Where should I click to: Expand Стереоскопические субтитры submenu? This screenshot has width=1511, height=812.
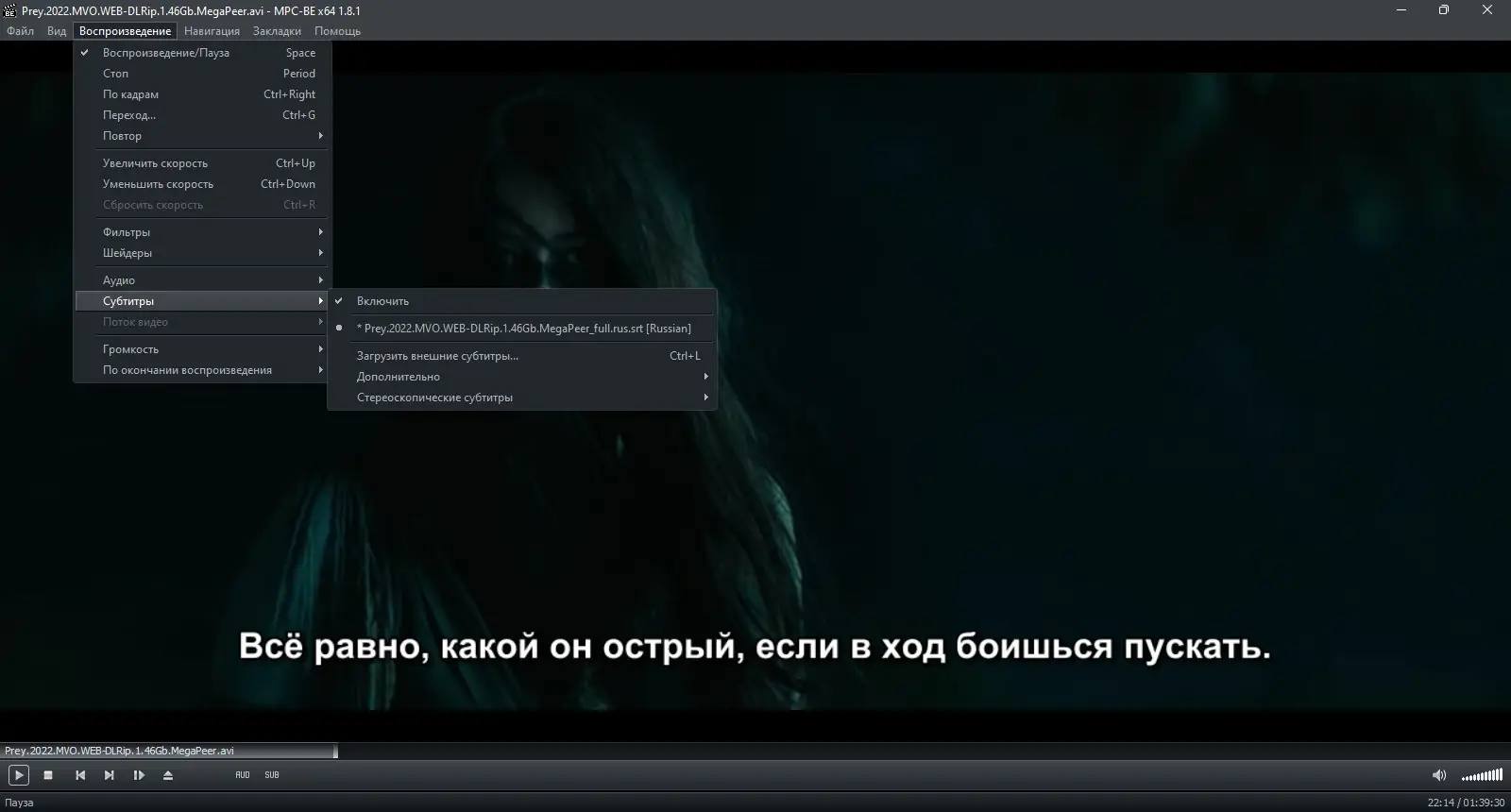522,398
